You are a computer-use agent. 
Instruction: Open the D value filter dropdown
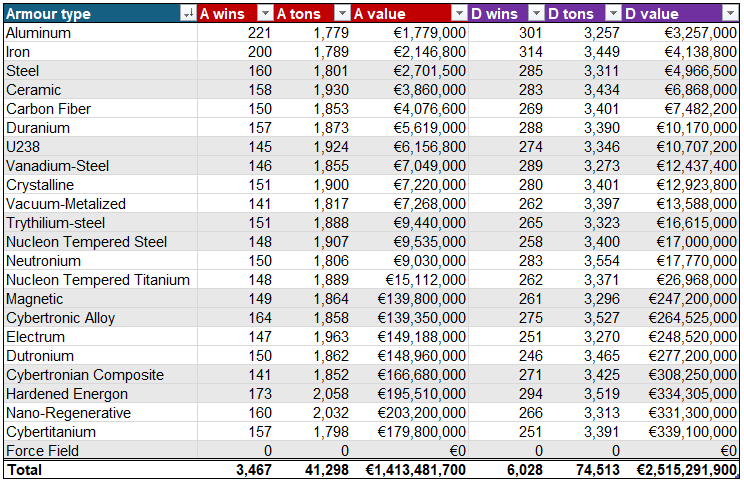pos(731,14)
